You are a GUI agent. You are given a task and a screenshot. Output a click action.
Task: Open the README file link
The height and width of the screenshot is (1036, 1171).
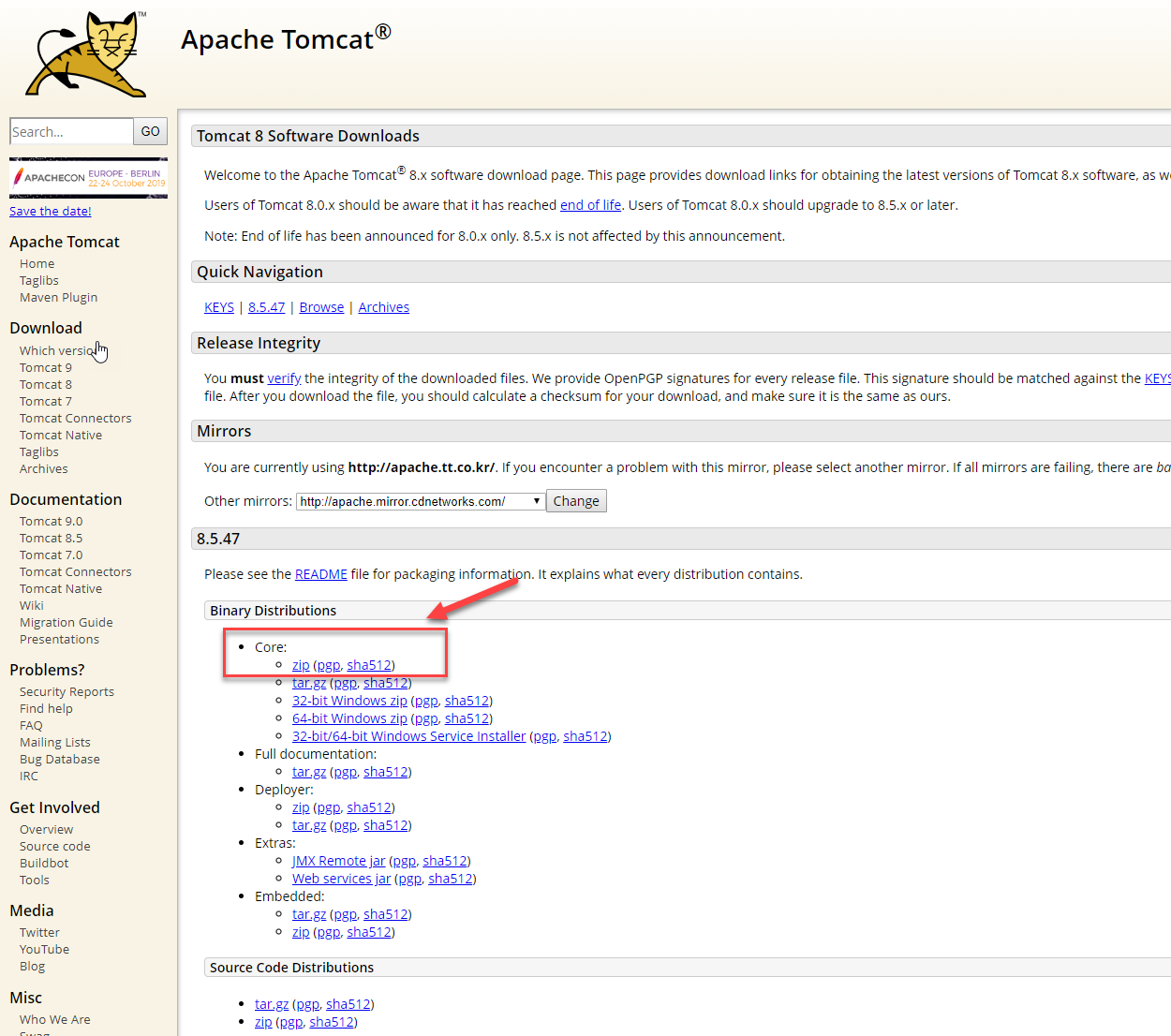[321, 574]
